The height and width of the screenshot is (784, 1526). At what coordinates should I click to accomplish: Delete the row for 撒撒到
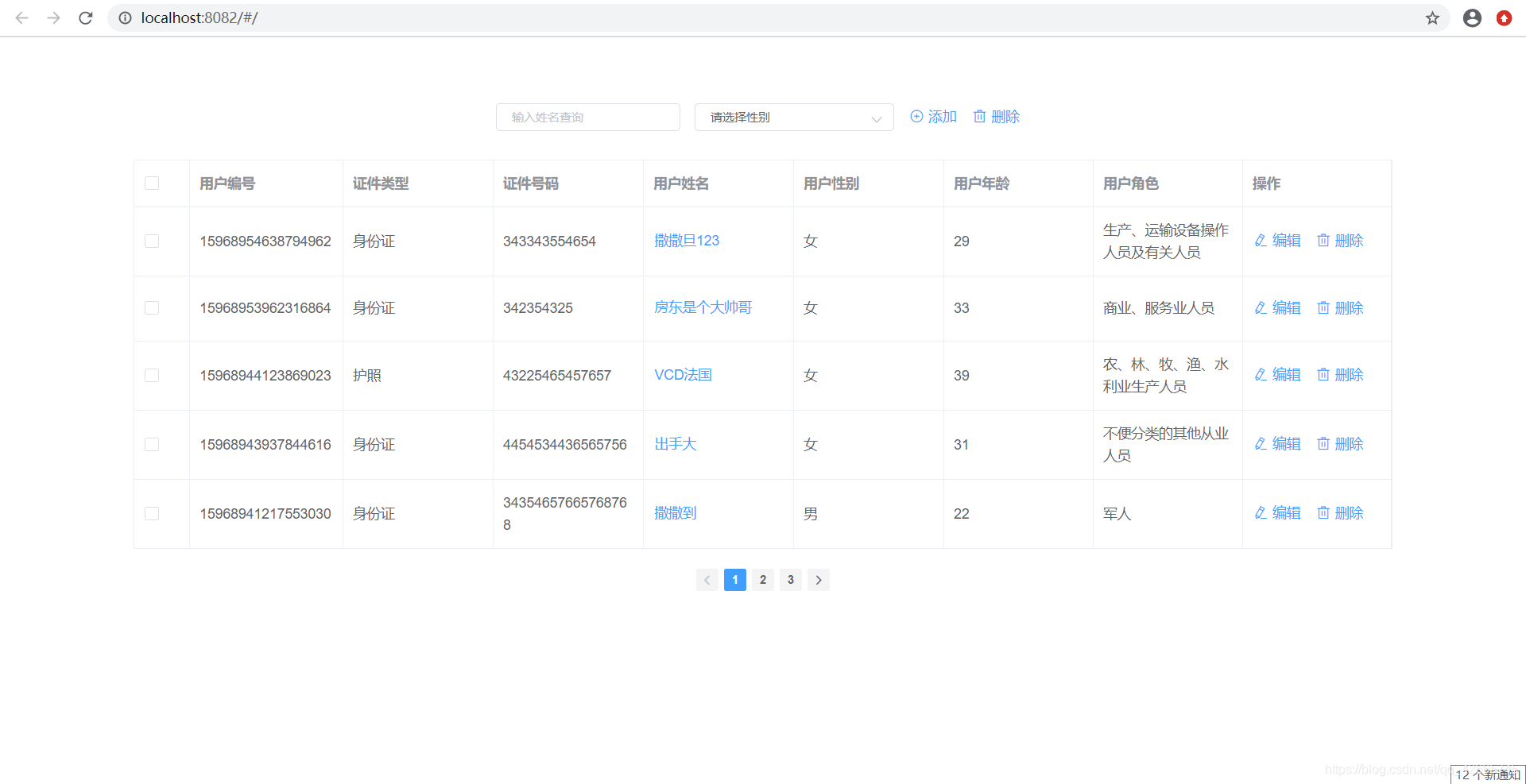1340,513
